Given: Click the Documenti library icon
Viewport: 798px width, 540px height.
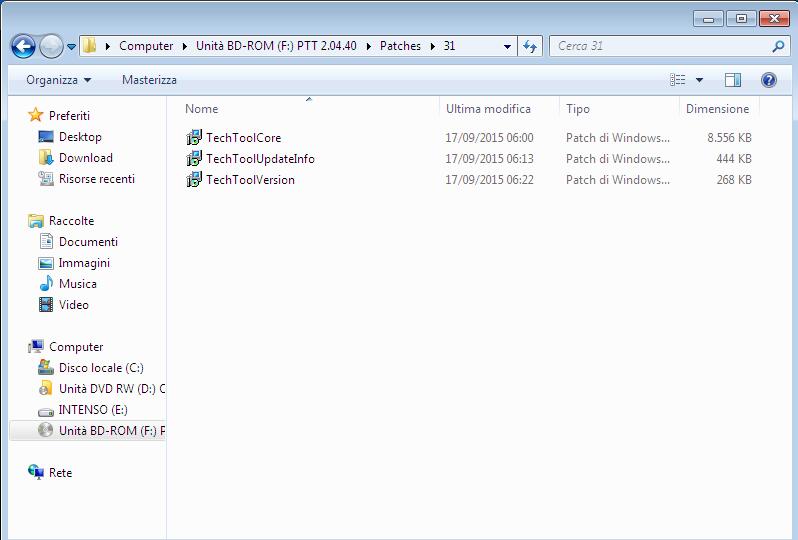Looking at the screenshot, I should point(46,241).
